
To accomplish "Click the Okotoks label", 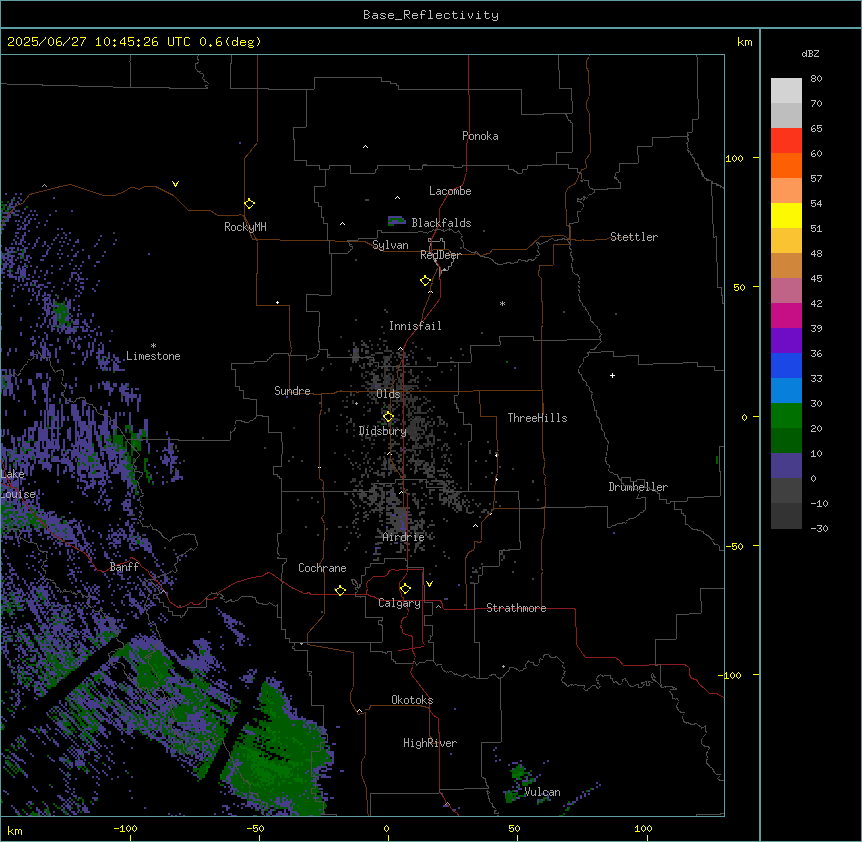I will pyautogui.click(x=412, y=700).
